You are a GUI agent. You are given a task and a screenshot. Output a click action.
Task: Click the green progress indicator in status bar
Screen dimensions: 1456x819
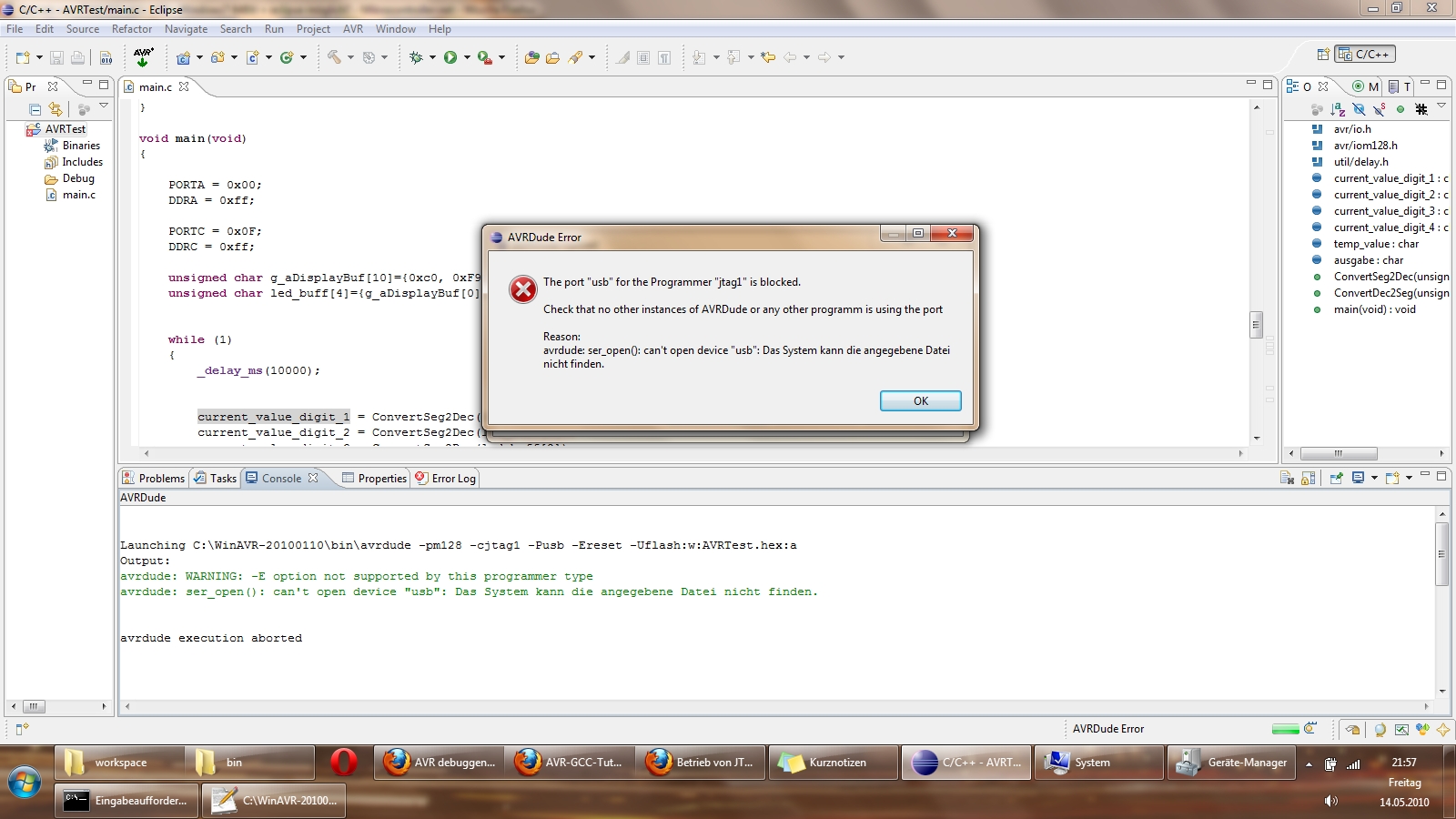pyautogui.click(x=1285, y=729)
